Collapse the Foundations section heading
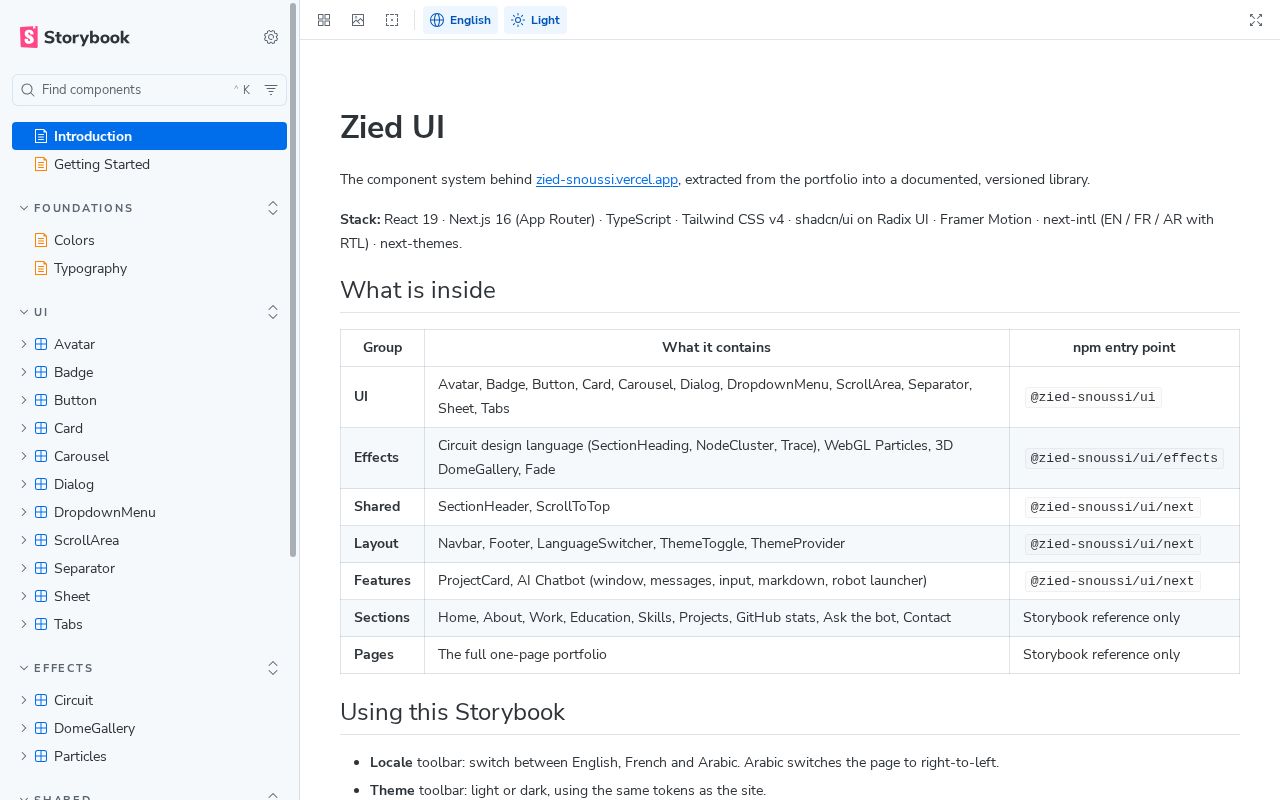The height and width of the screenshot is (800, 1280). (76, 208)
